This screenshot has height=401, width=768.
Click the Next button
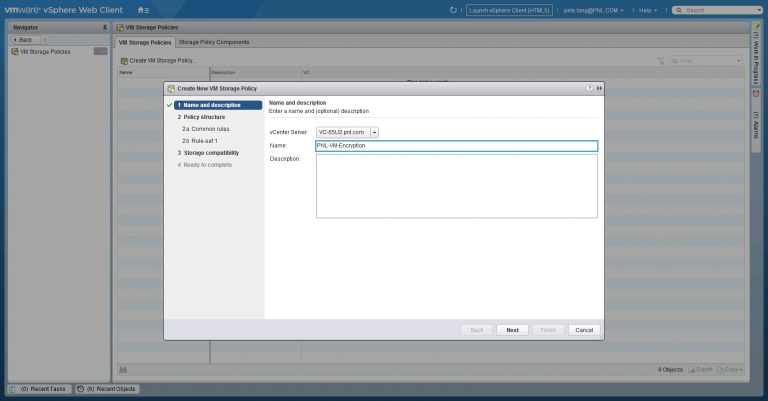point(512,330)
